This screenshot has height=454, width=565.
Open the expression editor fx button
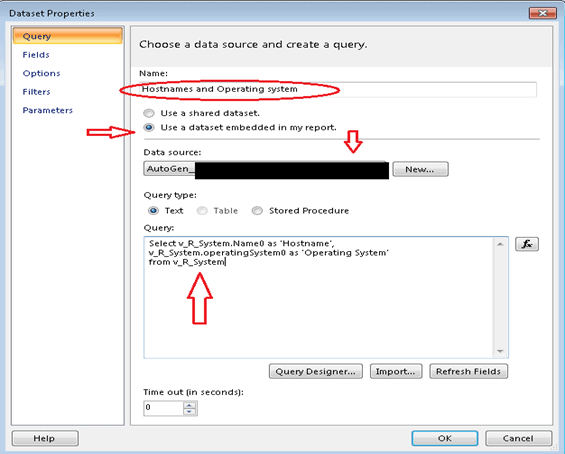[x=526, y=244]
